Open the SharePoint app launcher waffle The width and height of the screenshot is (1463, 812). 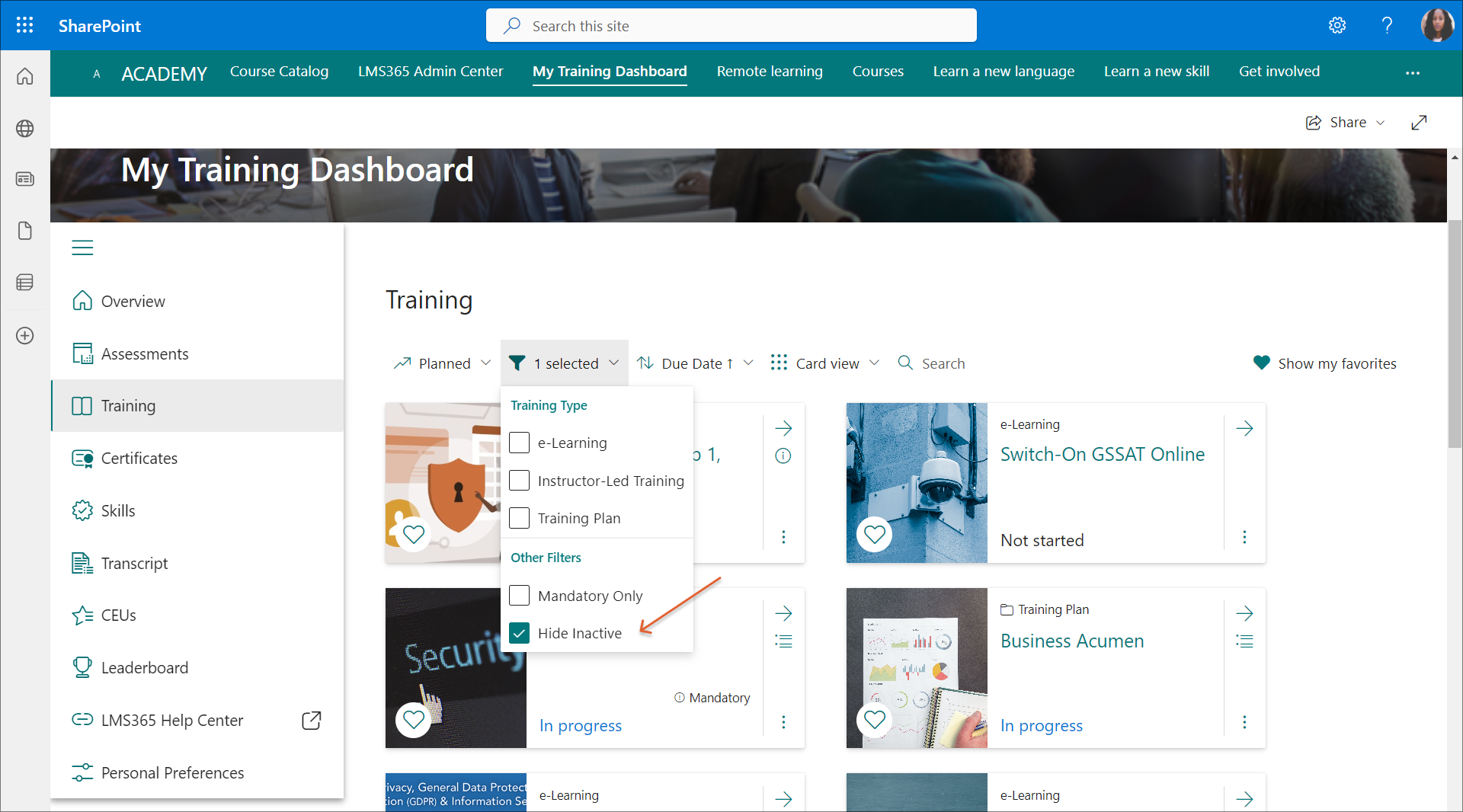24,25
